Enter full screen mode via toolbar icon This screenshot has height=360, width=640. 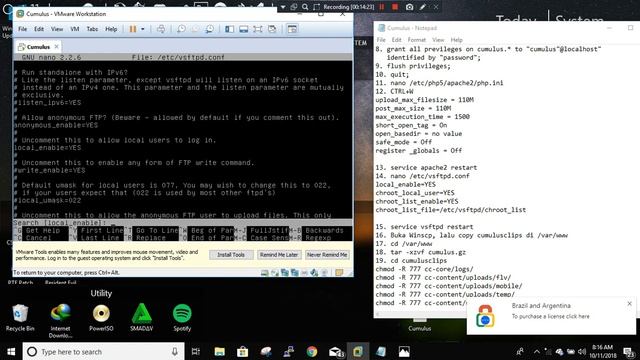click(x=258, y=29)
